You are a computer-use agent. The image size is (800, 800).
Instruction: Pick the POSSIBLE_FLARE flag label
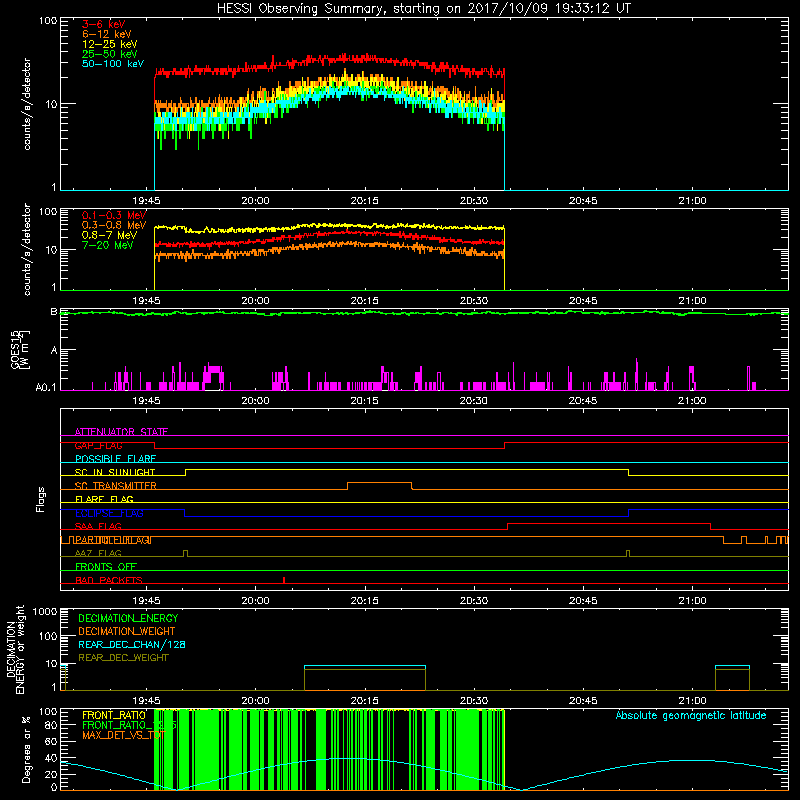coord(115,459)
